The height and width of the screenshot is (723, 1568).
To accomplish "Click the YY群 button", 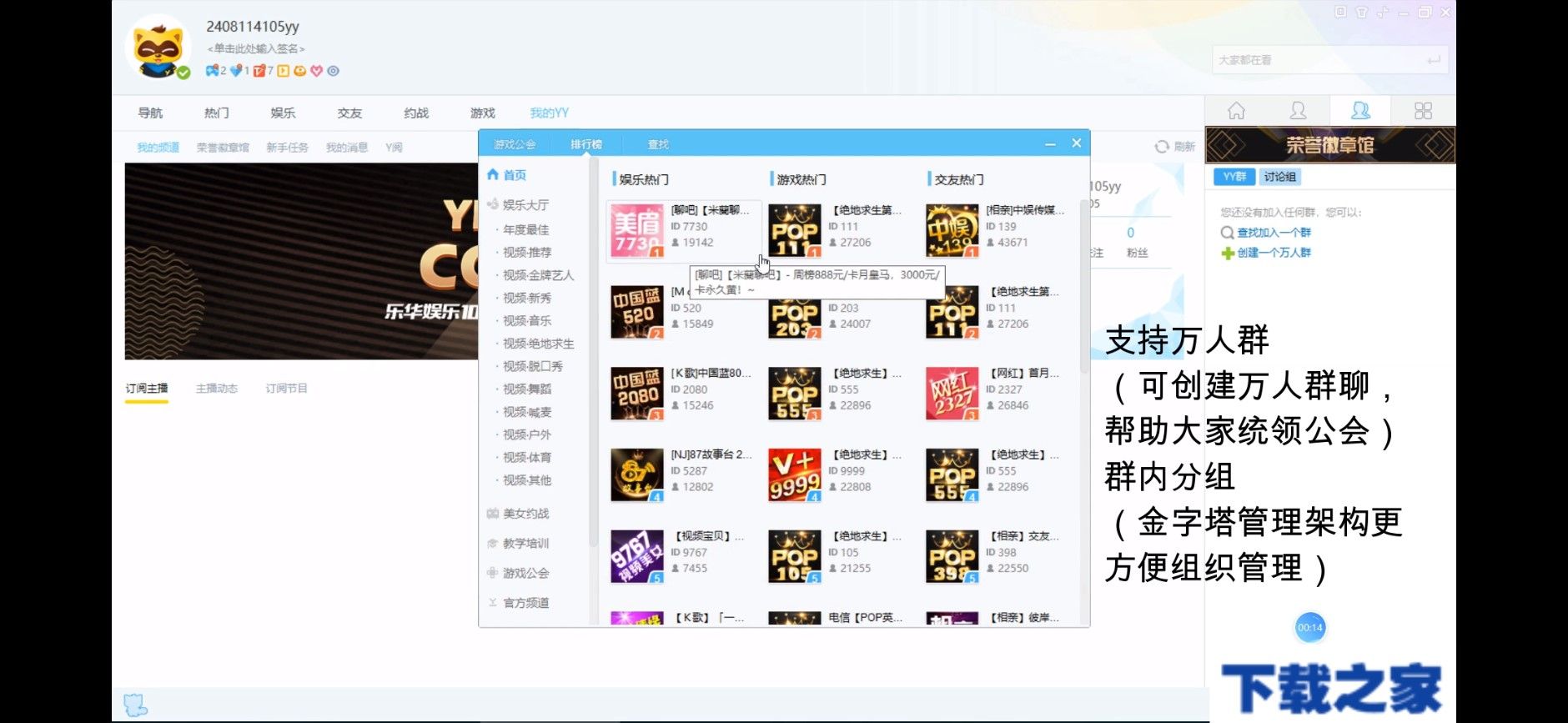I will pyautogui.click(x=1234, y=177).
